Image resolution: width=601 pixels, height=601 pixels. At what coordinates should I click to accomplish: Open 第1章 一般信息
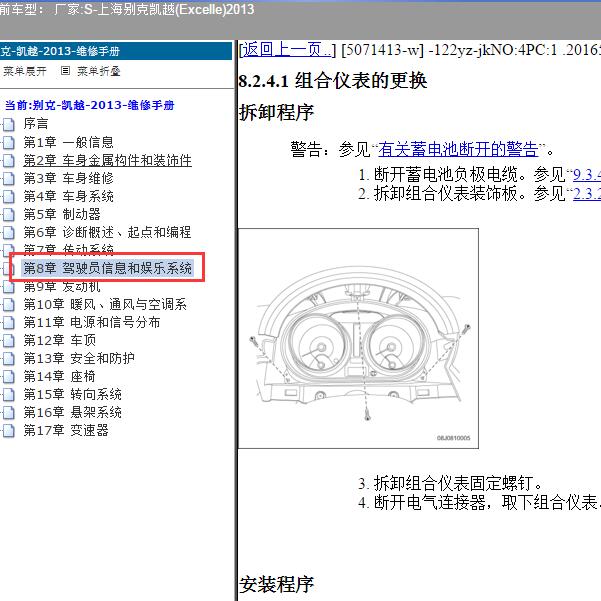pyautogui.click(x=69, y=142)
